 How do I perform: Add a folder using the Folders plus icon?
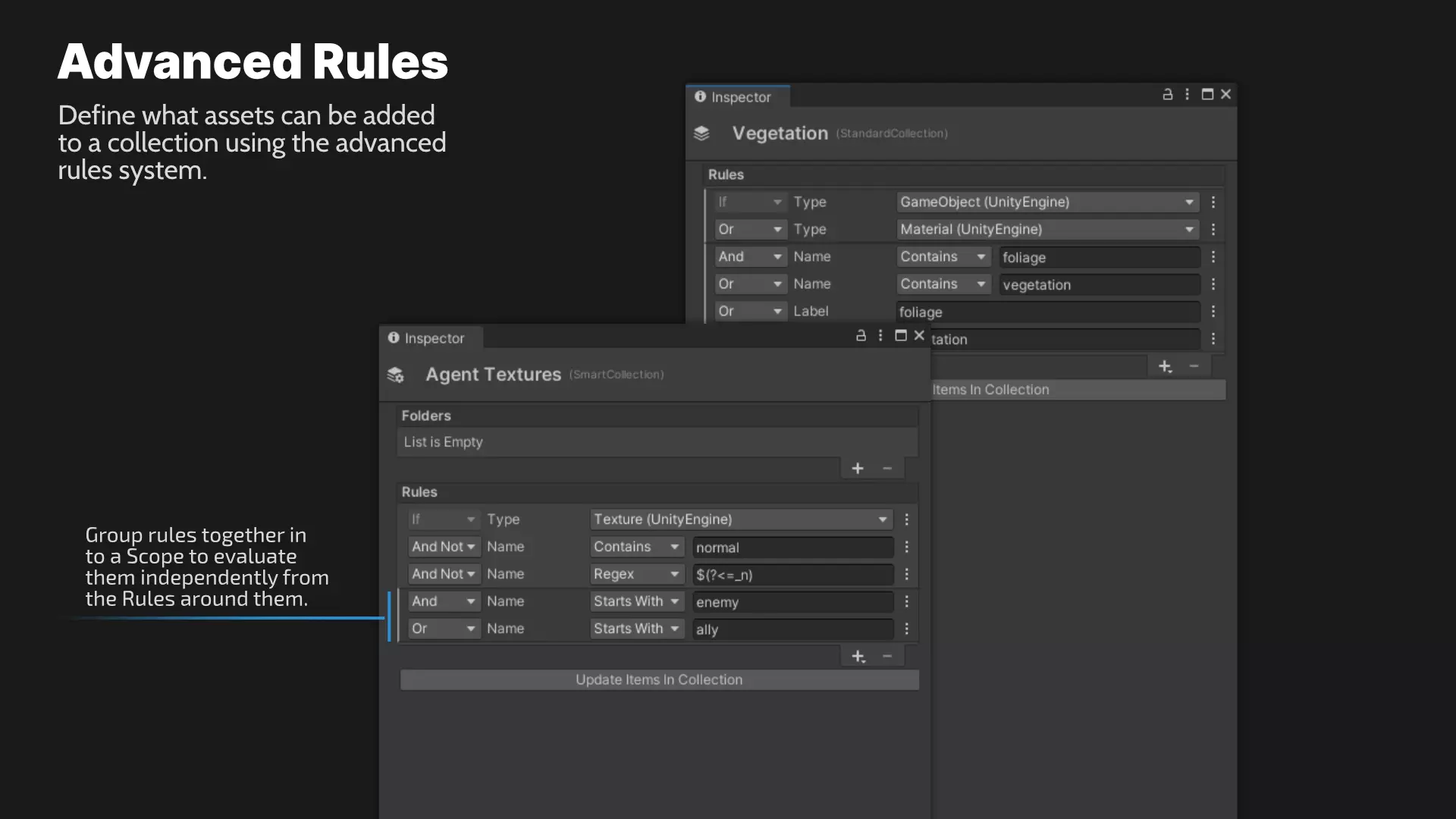[x=858, y=469]
